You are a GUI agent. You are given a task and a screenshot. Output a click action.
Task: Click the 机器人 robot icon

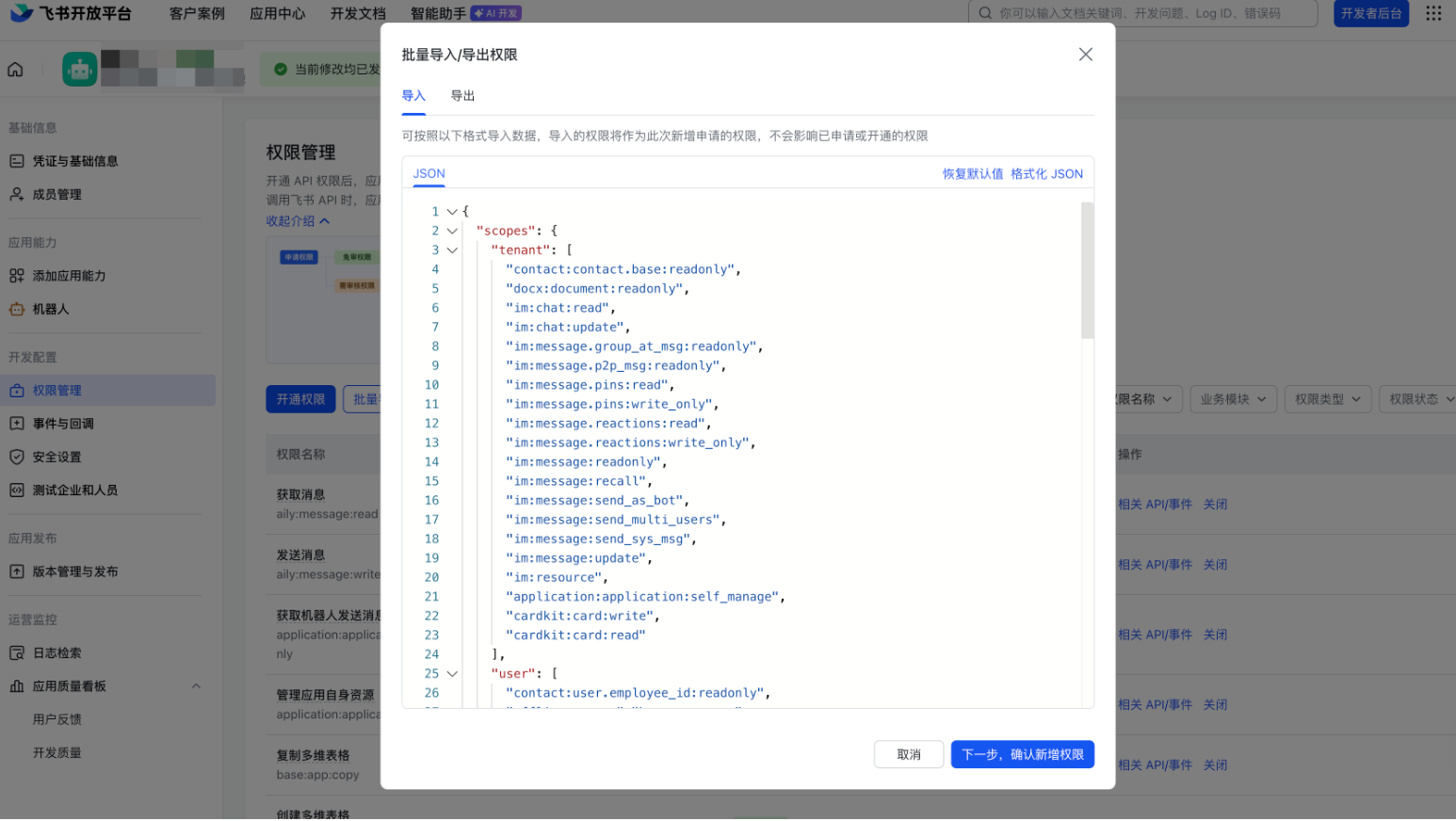click(x=17, y=309)
